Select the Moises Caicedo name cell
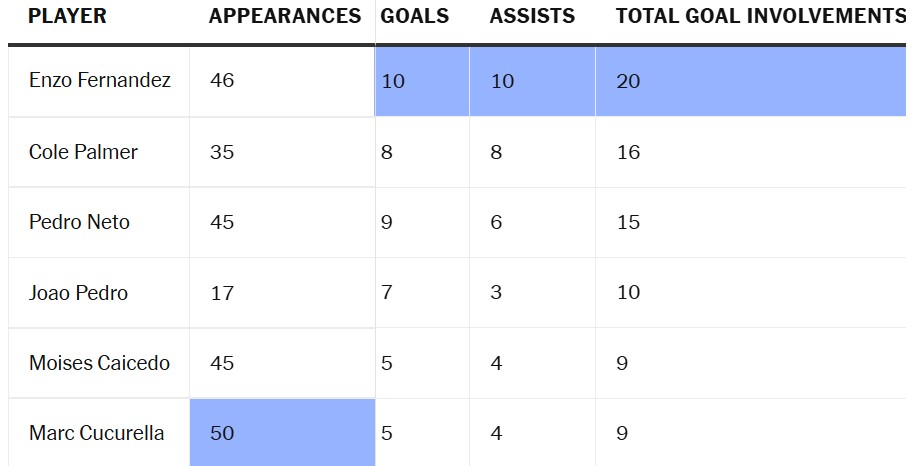Screen dimensions: 914x466 pyautogui.click(x=100, y=363)
